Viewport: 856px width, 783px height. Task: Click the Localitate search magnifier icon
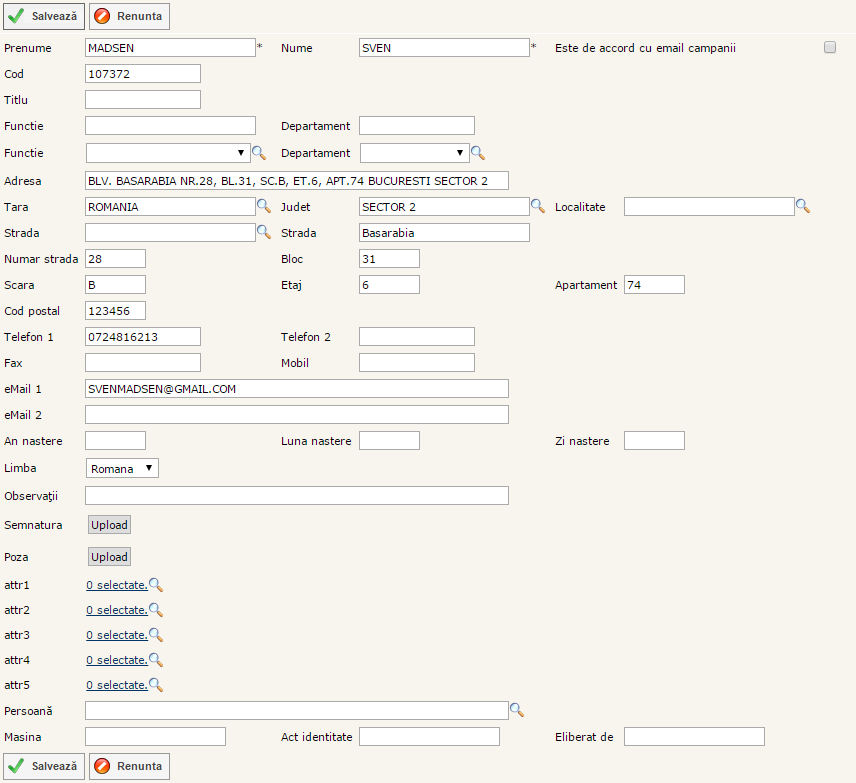coord(803,206)
